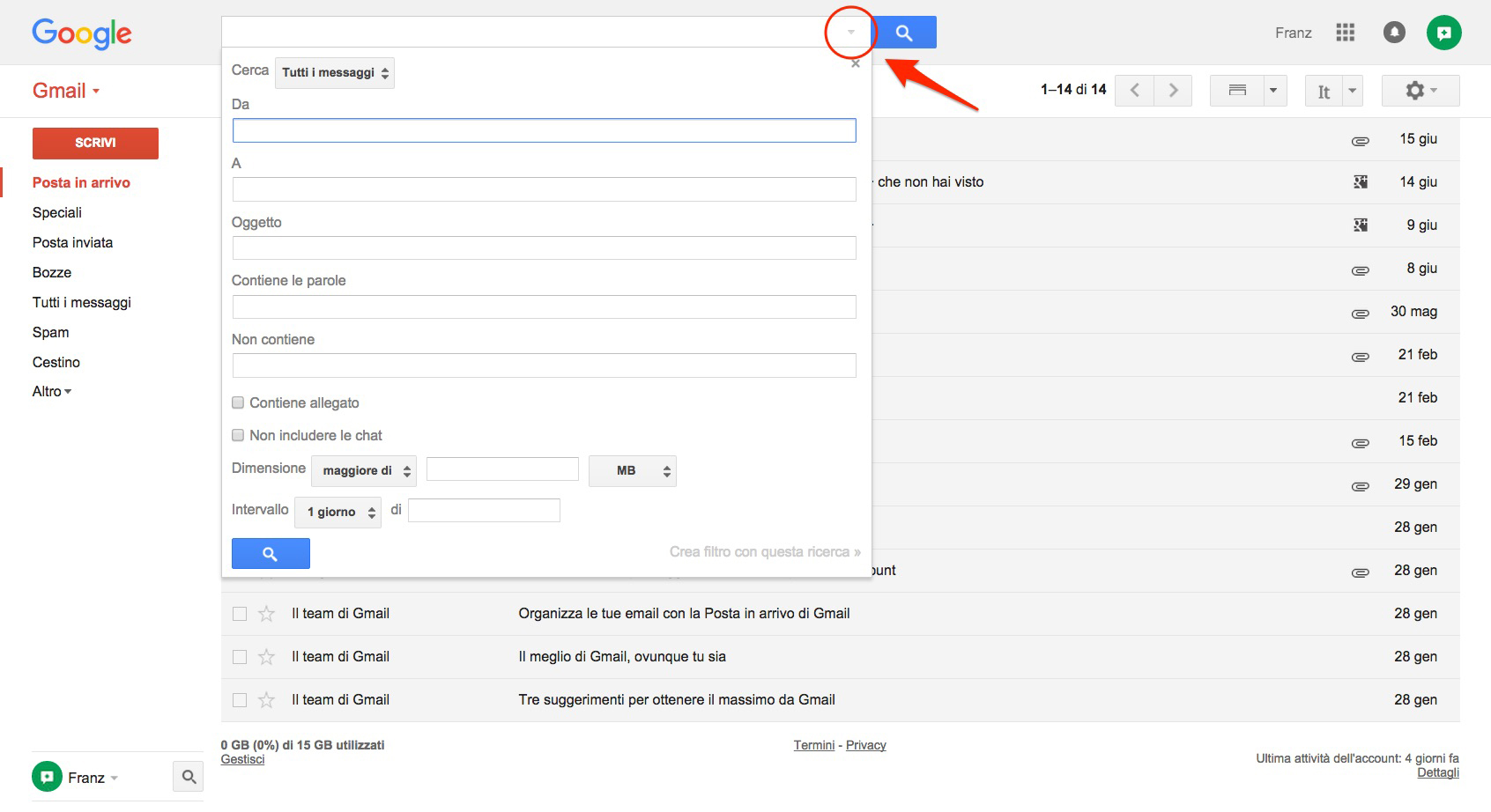1491x812 pixels.
Task: Click the A recipient input field
Action: (x=544, y=189)
